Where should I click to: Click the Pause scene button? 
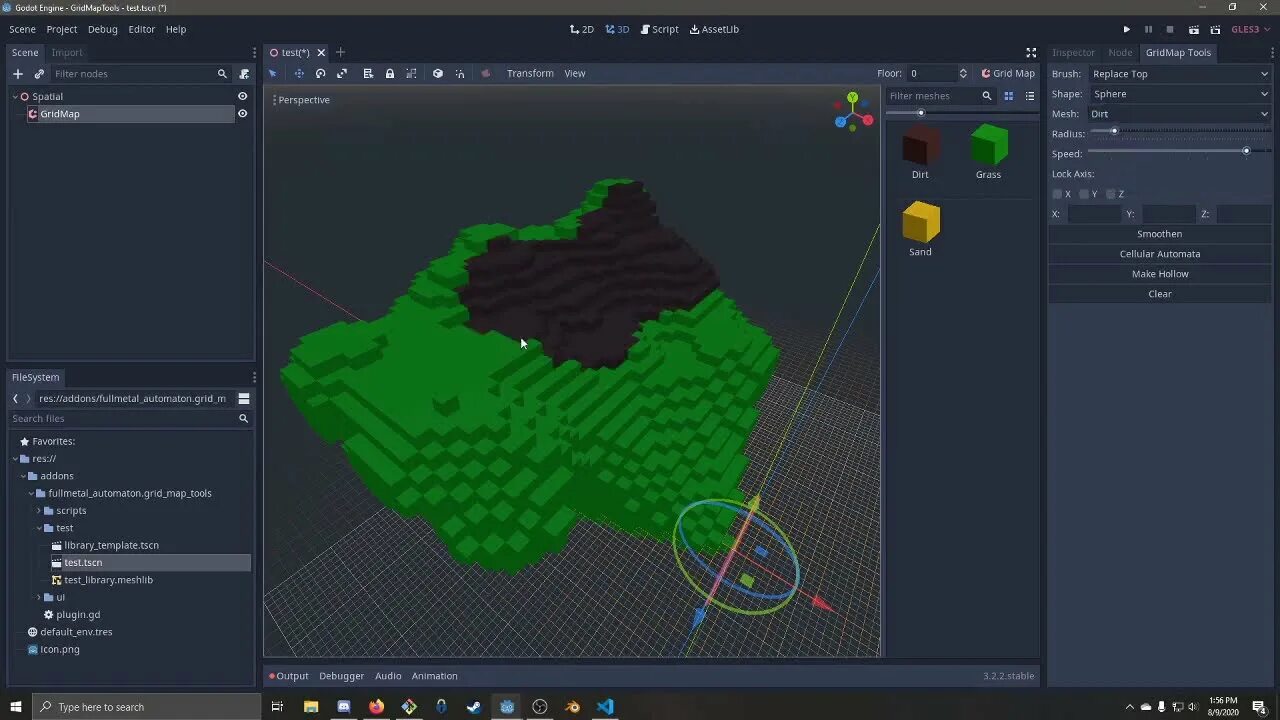pyautogui.click(x=1148, y=30)
